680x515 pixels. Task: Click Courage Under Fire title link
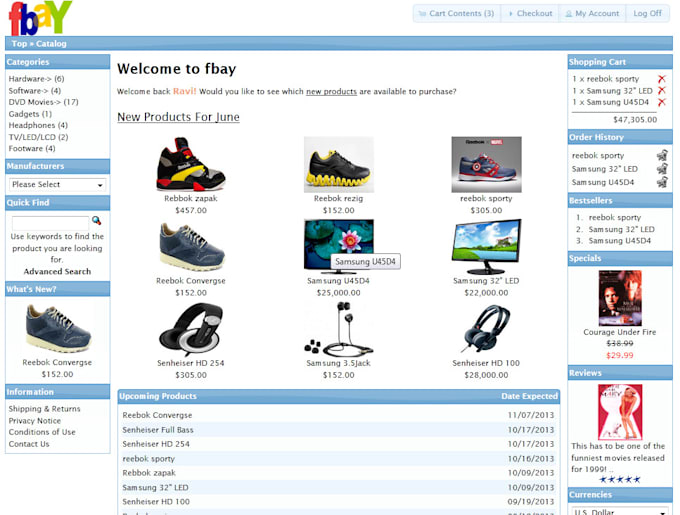620,332
